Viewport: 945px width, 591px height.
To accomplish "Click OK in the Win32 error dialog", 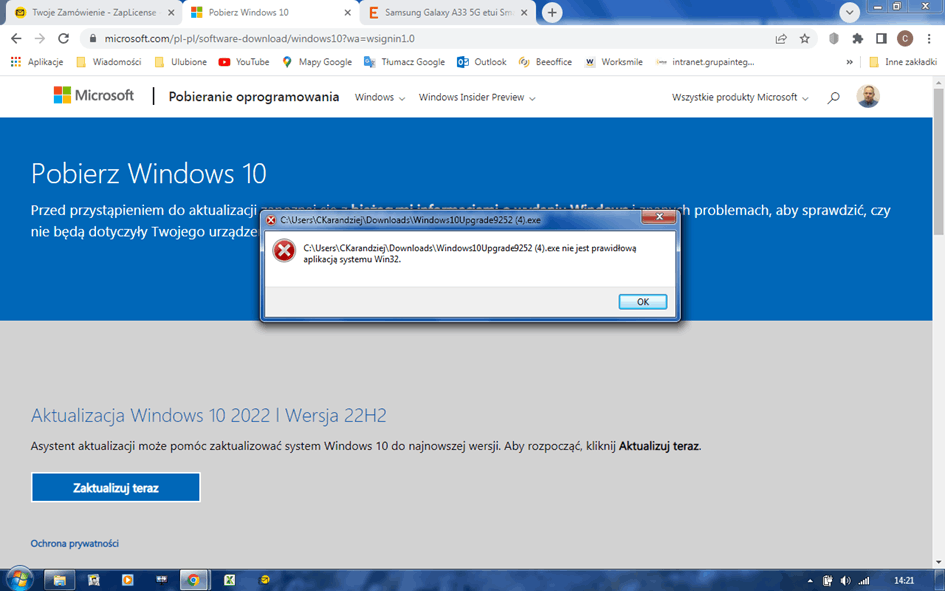I will [642, 302].
